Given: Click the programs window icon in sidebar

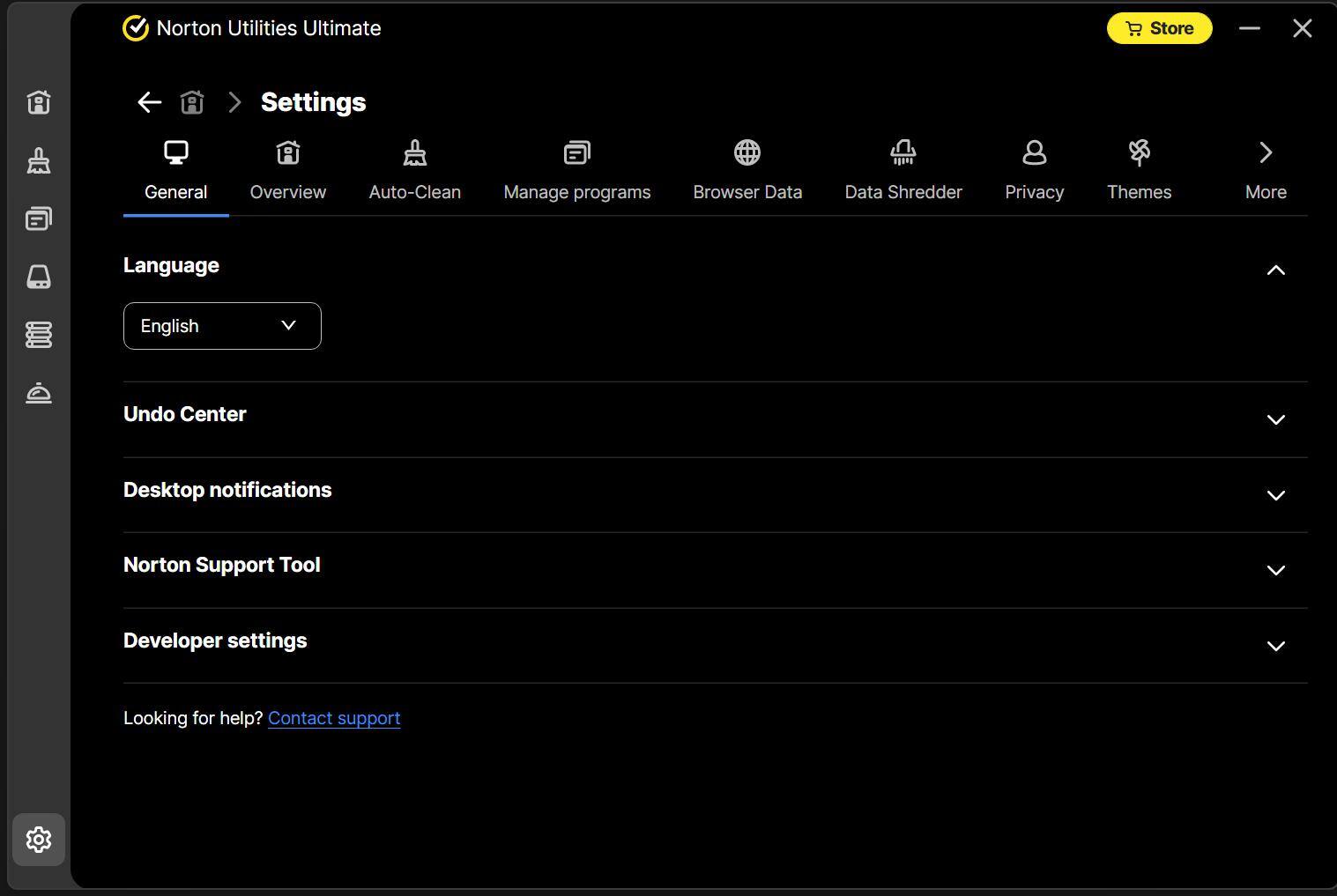Looking at the screenshot, I should [39, 218].
